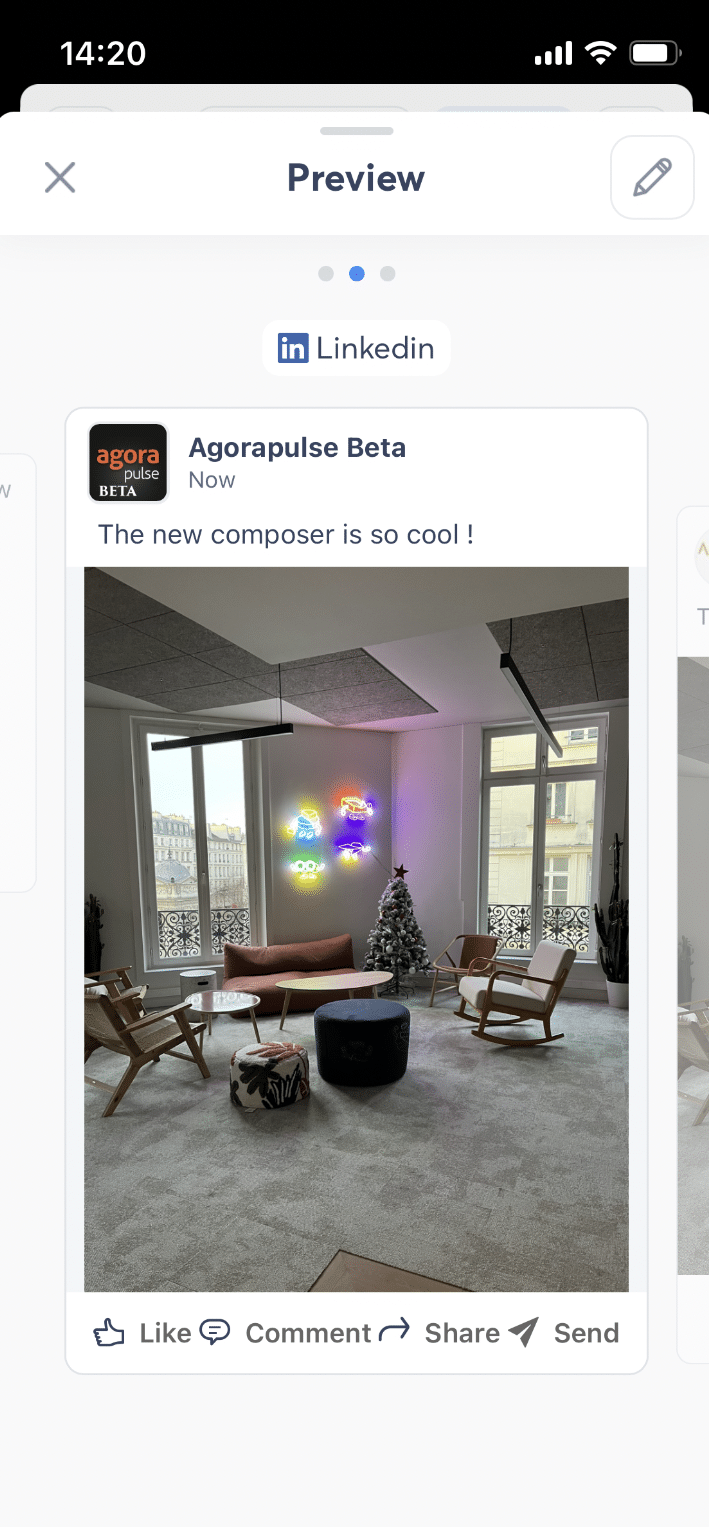Tap the Share arrow icon
Image resolution: width=709 pixels, height=1527 pixels.
[x=395, y=1330]
